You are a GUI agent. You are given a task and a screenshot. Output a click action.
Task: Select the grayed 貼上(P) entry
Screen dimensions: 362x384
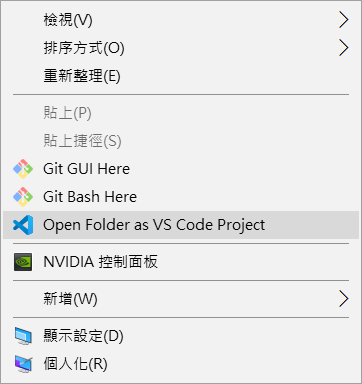pos(67,113)
